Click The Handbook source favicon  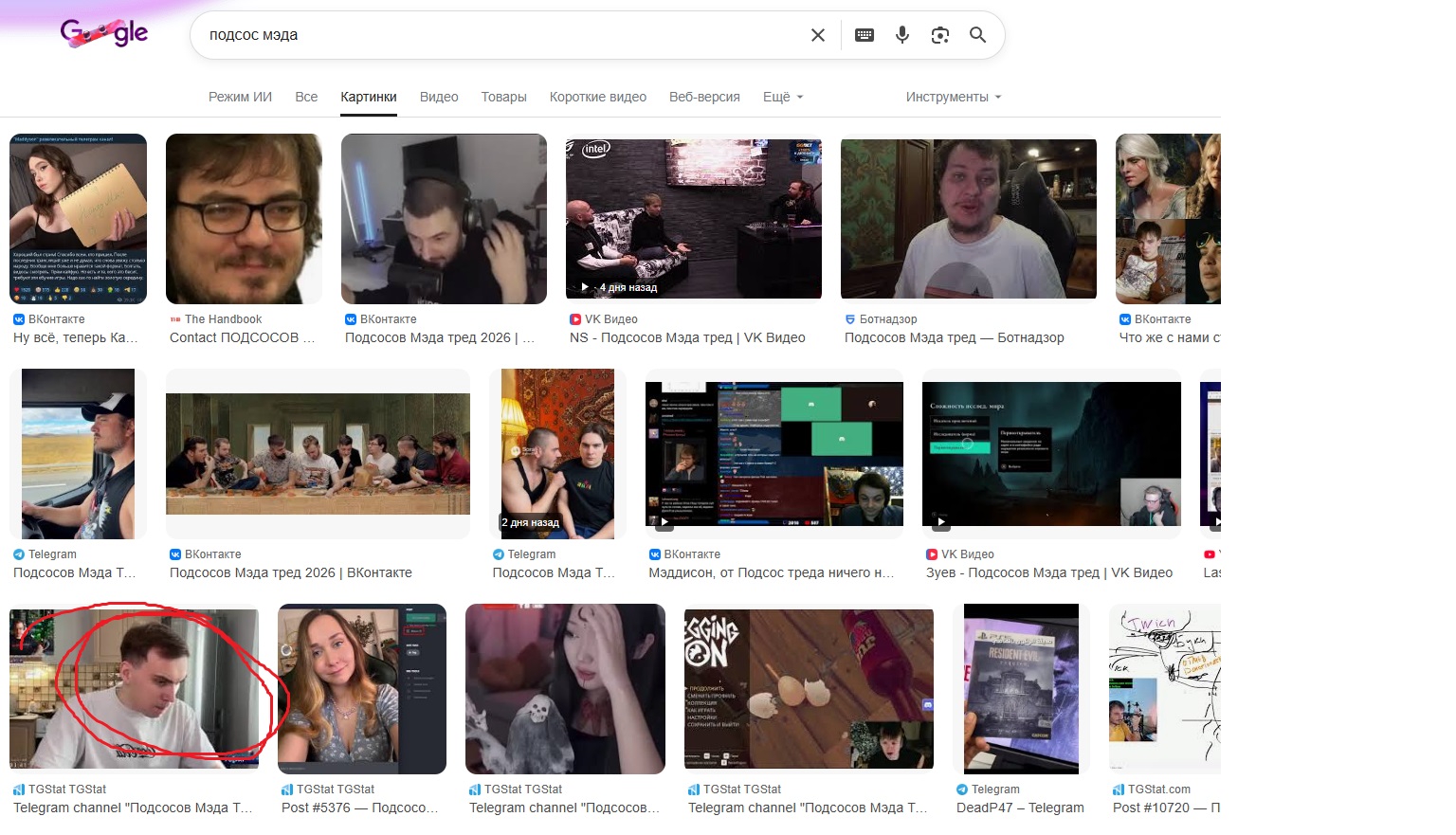pyautogui.click(x=175, y=319)
